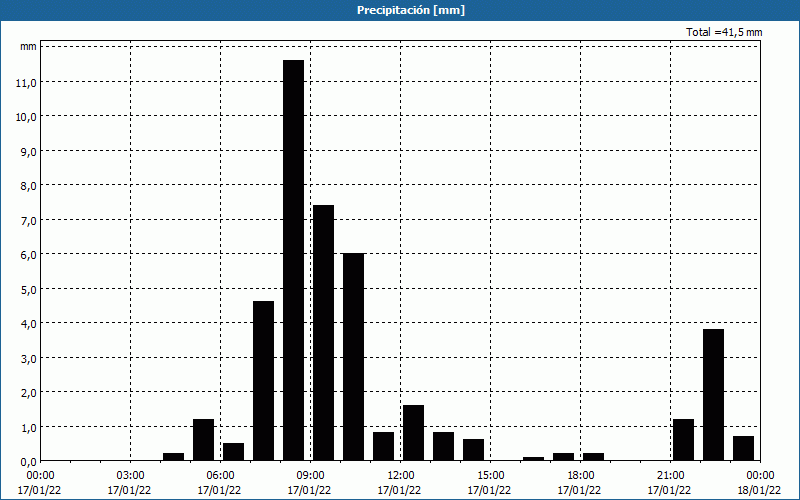The width and height of the screenshot is (800, 500).
Task: Select the '21:00' time axis label
Action: 670,476
